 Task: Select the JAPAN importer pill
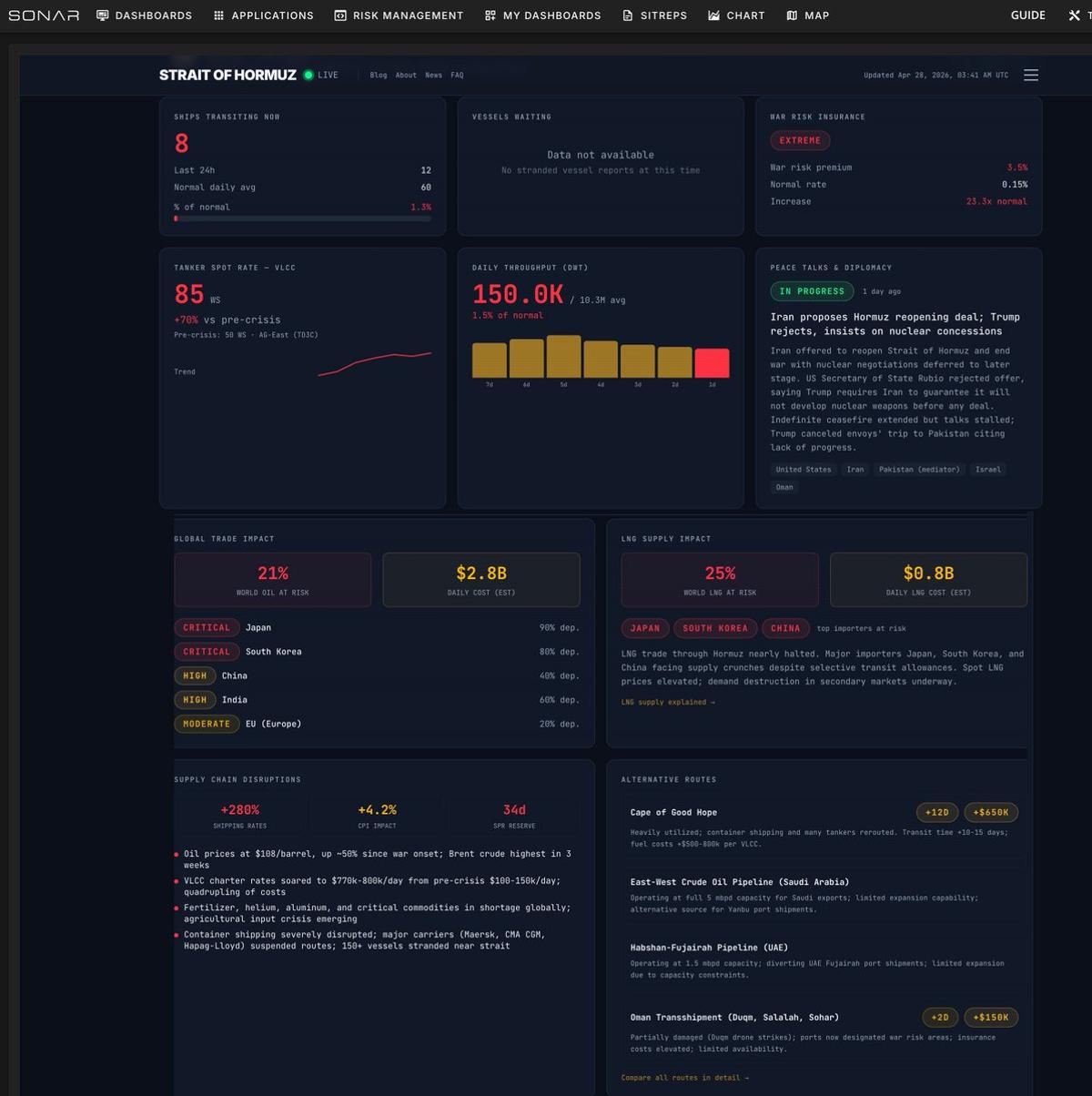coord(644,628)
